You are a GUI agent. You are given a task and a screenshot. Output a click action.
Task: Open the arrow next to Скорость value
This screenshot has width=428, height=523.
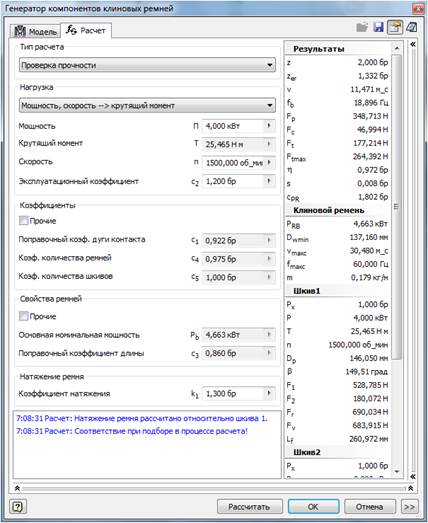[x=269, y=163]
